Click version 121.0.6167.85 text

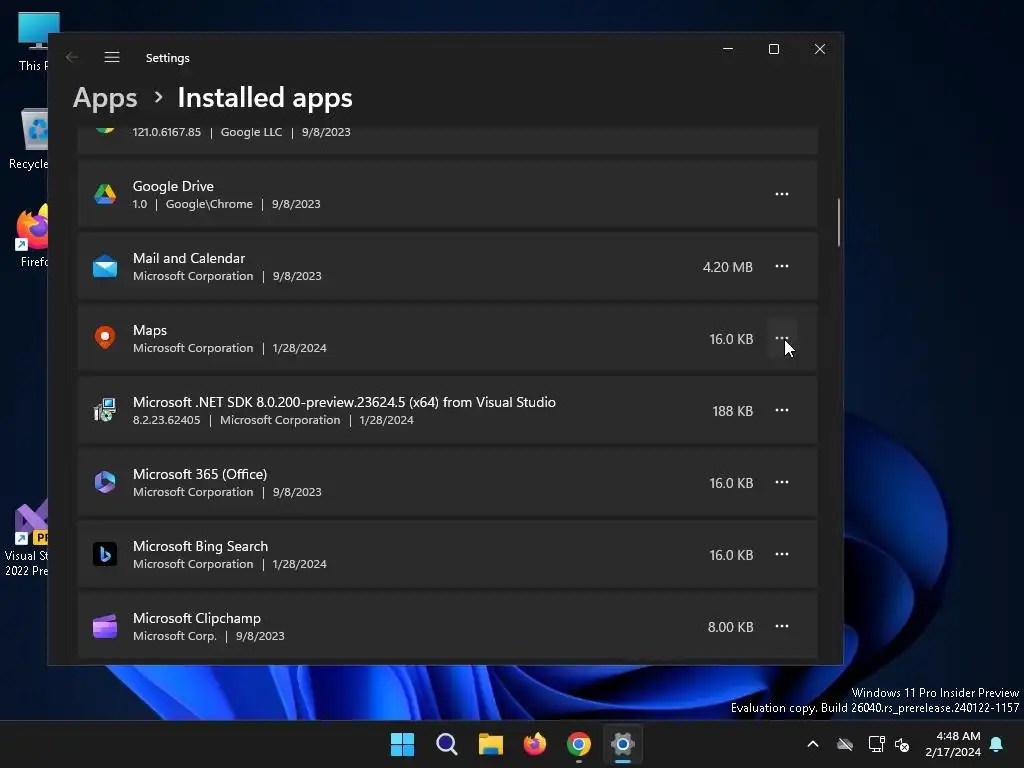click(x=167, y=132)
